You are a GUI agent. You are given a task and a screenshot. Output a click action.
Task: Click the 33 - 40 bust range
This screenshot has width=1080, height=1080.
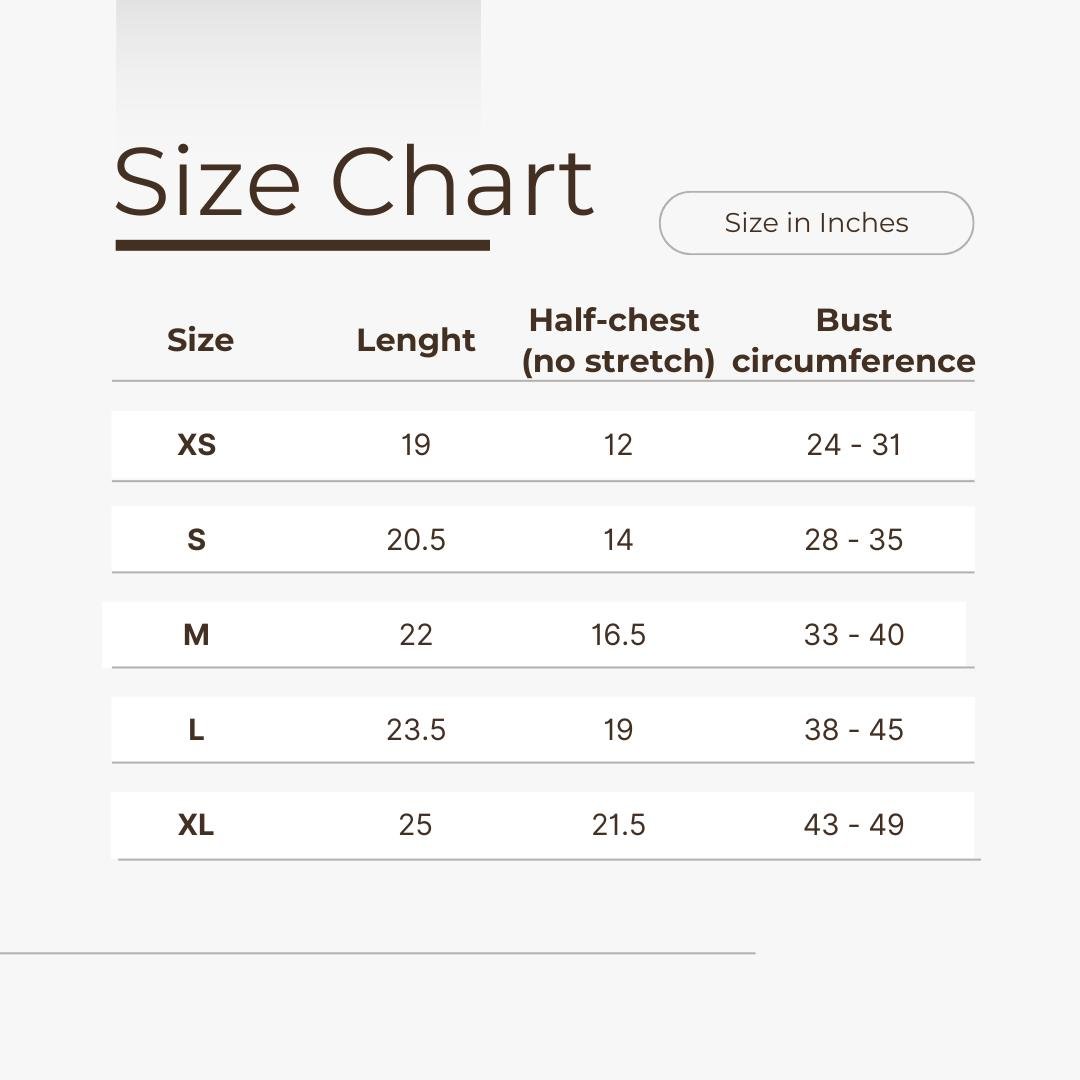point(854,634)
